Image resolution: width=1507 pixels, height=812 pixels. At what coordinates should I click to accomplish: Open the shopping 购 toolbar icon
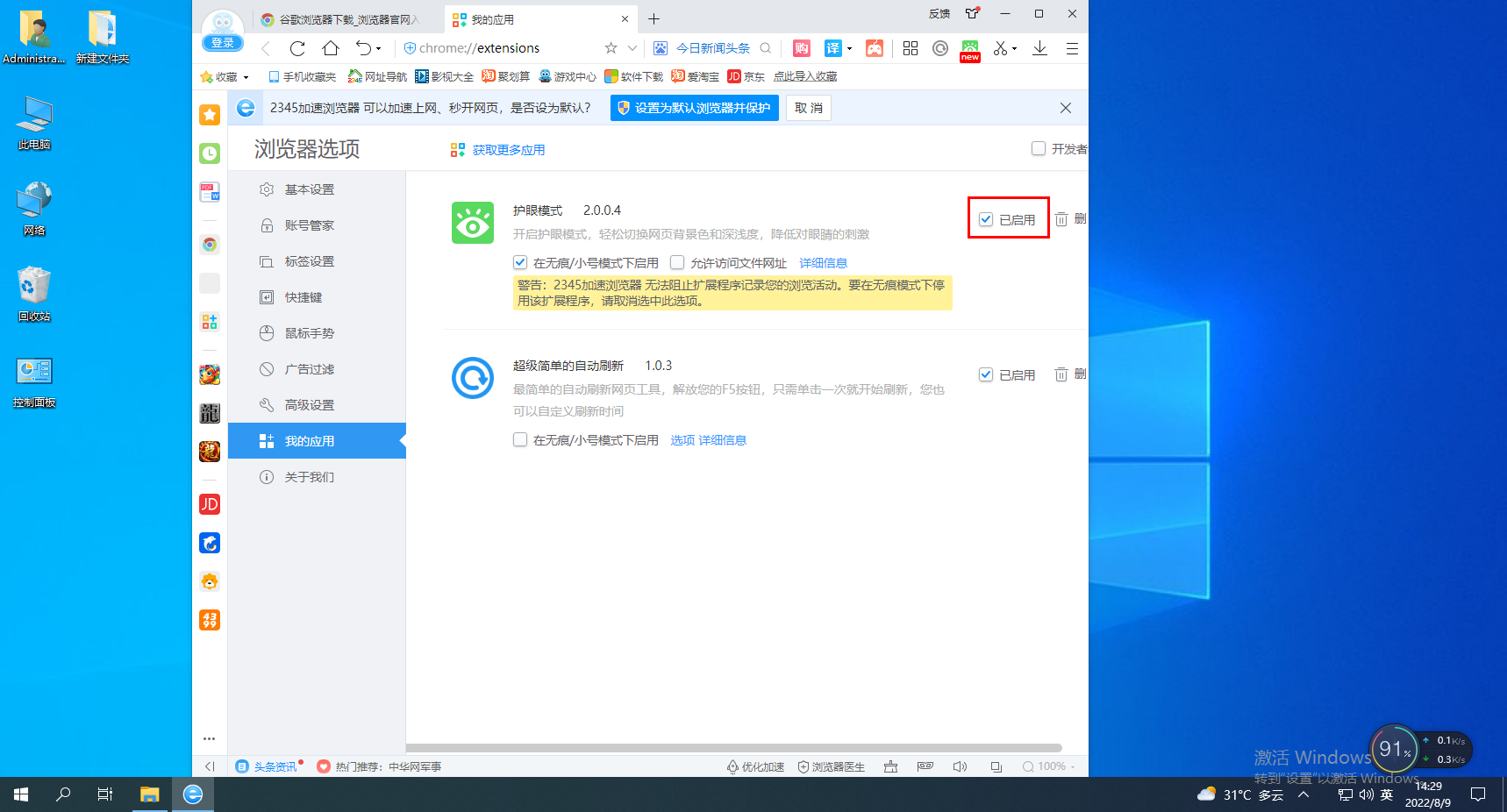[802, 48]
